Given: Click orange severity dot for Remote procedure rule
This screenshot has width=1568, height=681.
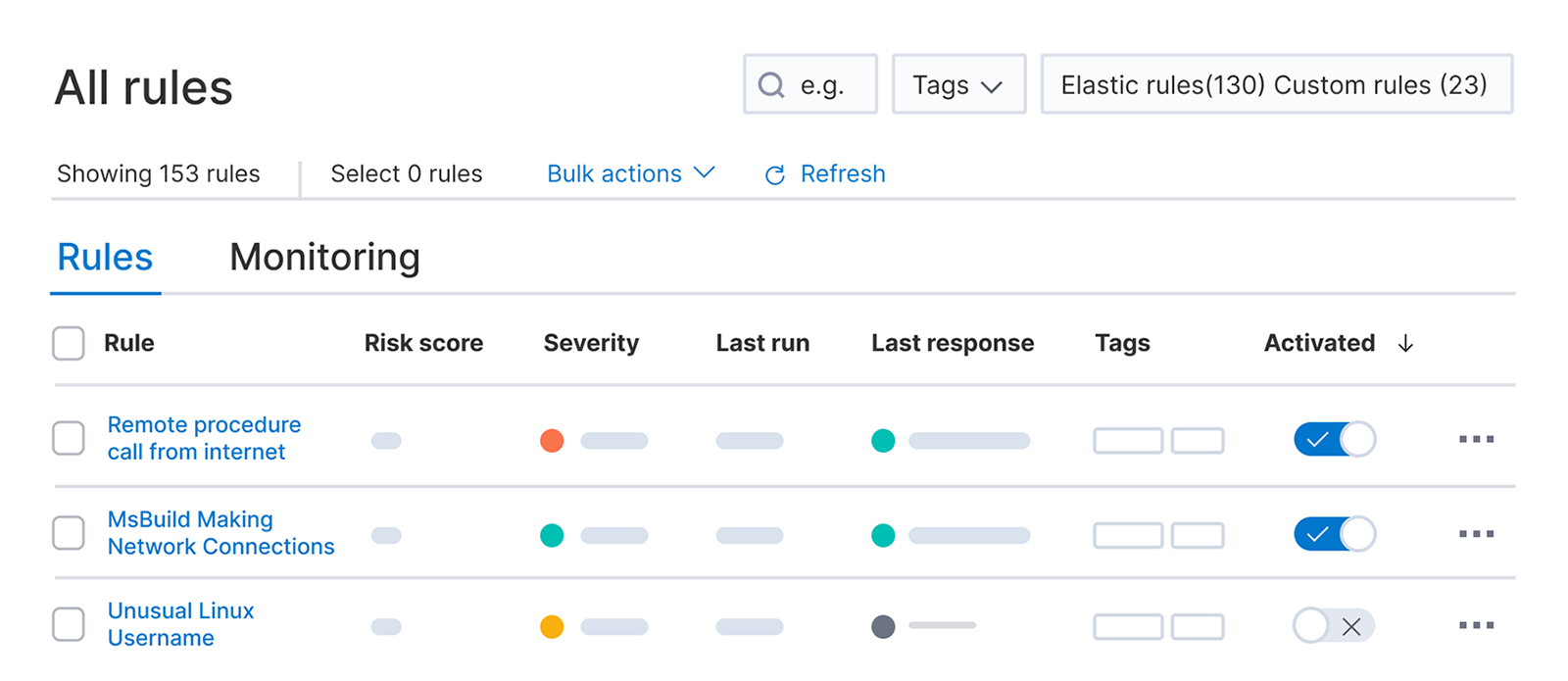Looking at the screenshot, I should pyautogui.click(x=552, y=440).
